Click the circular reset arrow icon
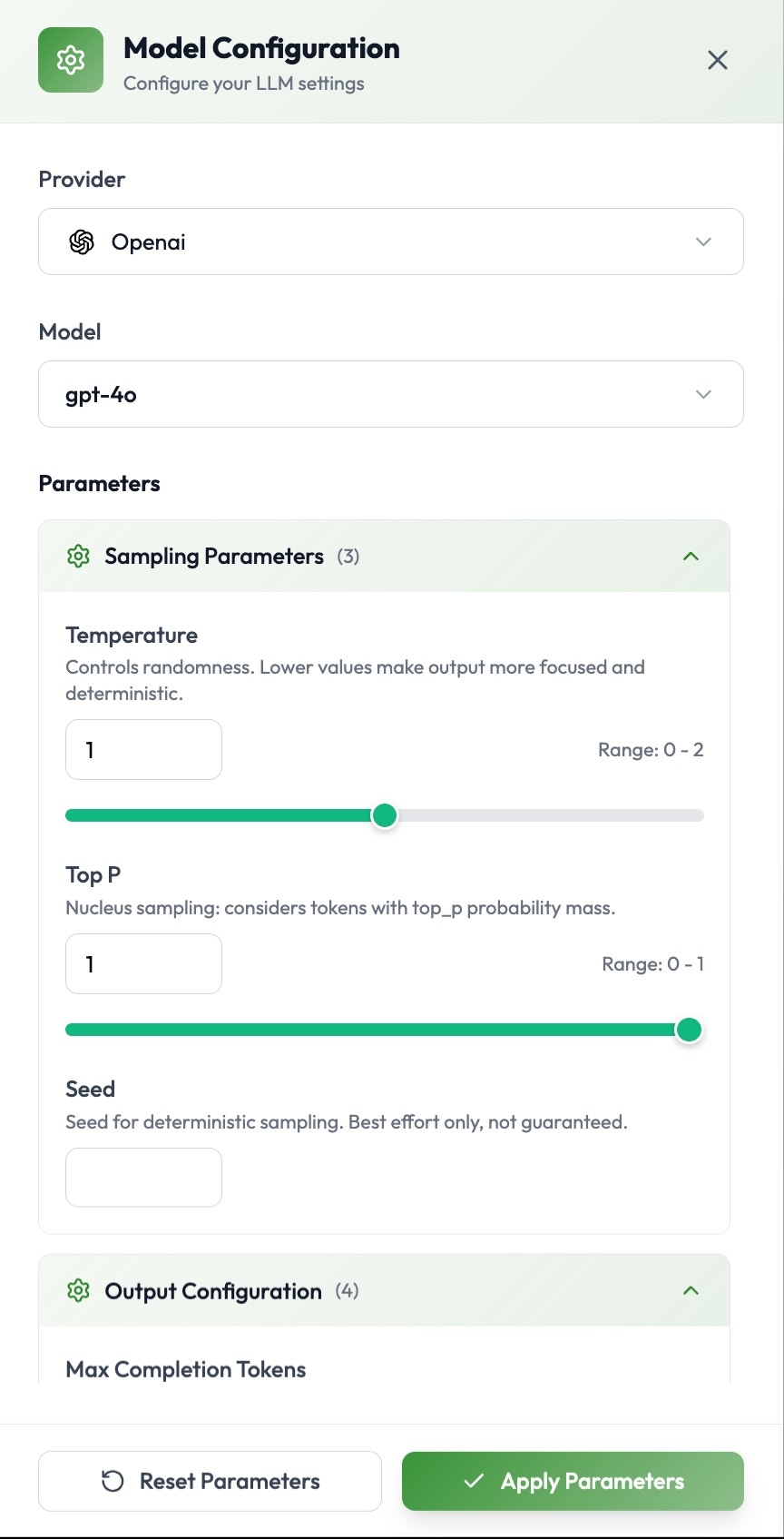This screenshot has height=1539, width=784. point(113,1481)
